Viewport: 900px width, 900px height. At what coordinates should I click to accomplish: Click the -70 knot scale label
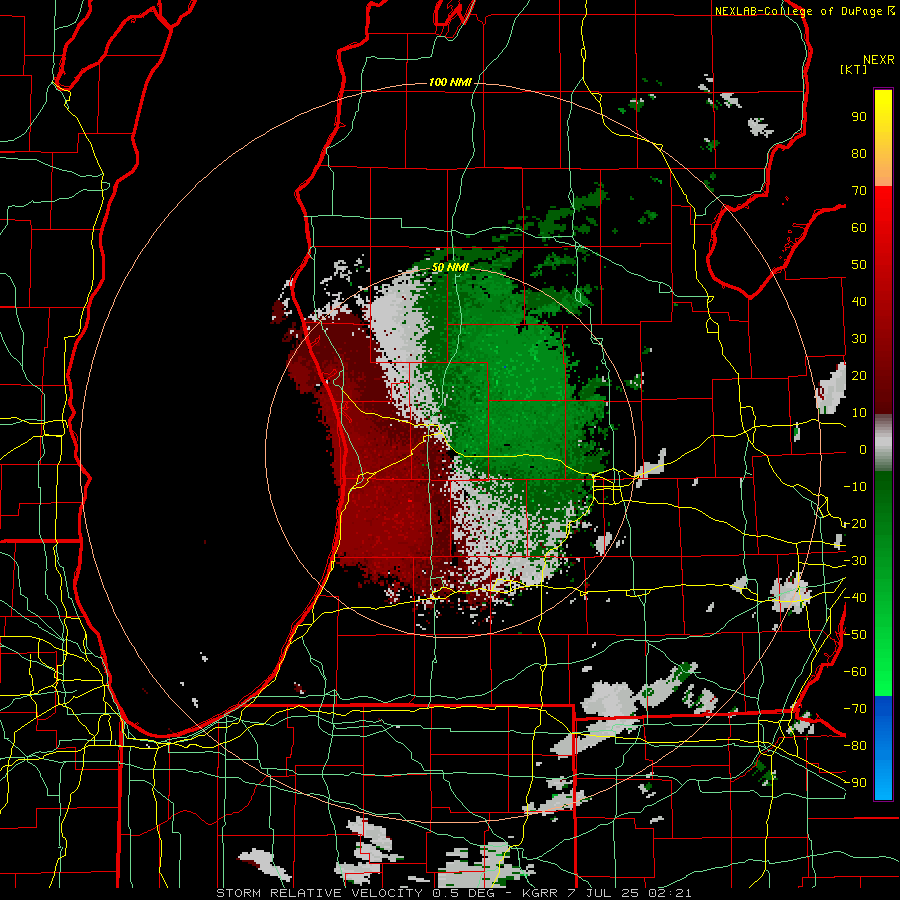point(855,709)
